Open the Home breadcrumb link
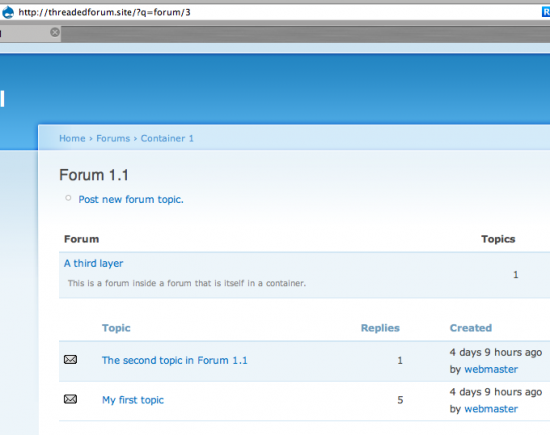Image resolution: width=550 pixels, height=435 pixels. [x=72, y=139]
